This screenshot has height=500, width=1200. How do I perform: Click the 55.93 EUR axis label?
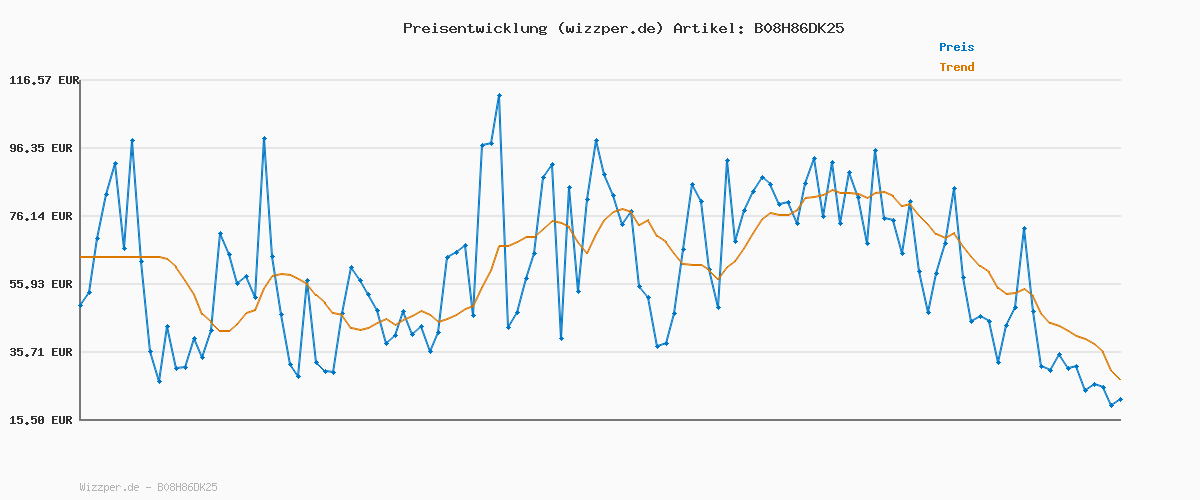point(44,284)
